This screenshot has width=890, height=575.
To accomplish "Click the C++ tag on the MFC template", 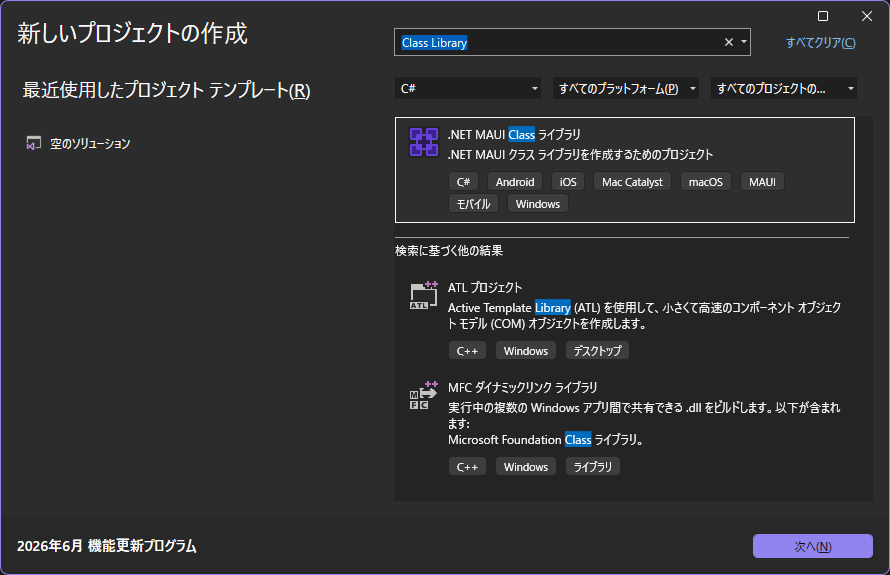I will (x=467, y=467).
